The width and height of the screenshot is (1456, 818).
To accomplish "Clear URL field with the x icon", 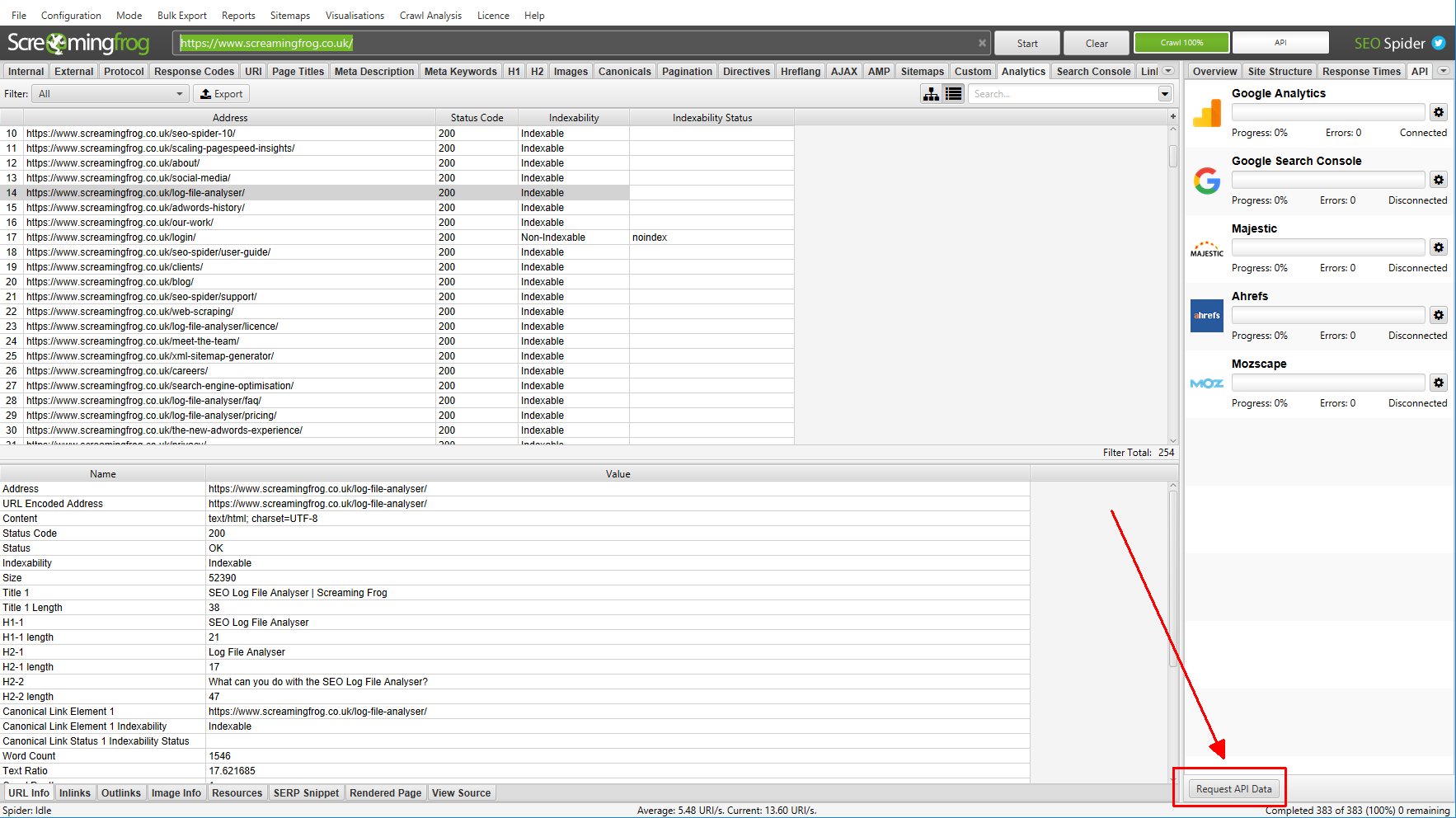I will pos(982,43).
